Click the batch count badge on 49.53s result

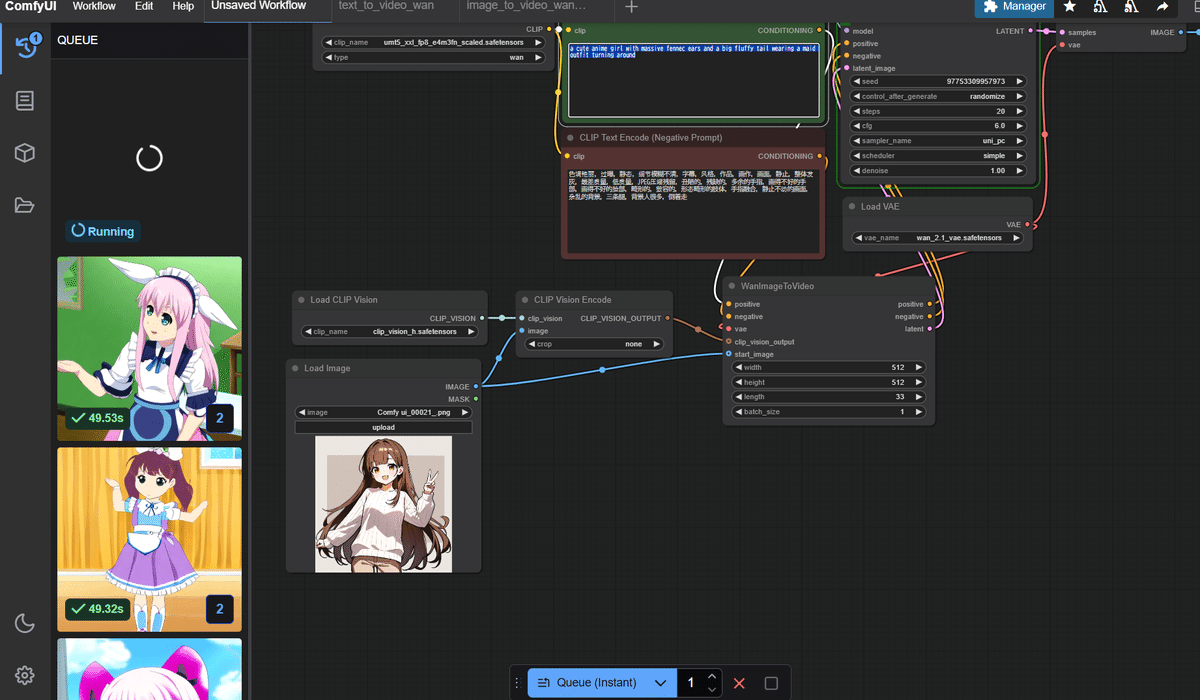coord(219,418)
